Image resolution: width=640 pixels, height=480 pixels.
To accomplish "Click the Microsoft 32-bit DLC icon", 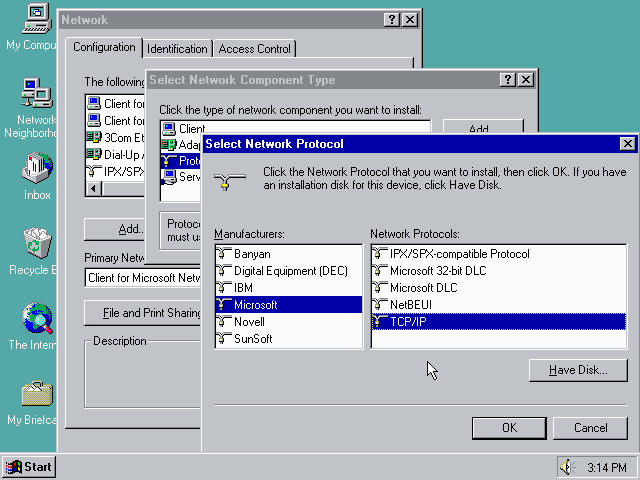I will coord(380,271).
